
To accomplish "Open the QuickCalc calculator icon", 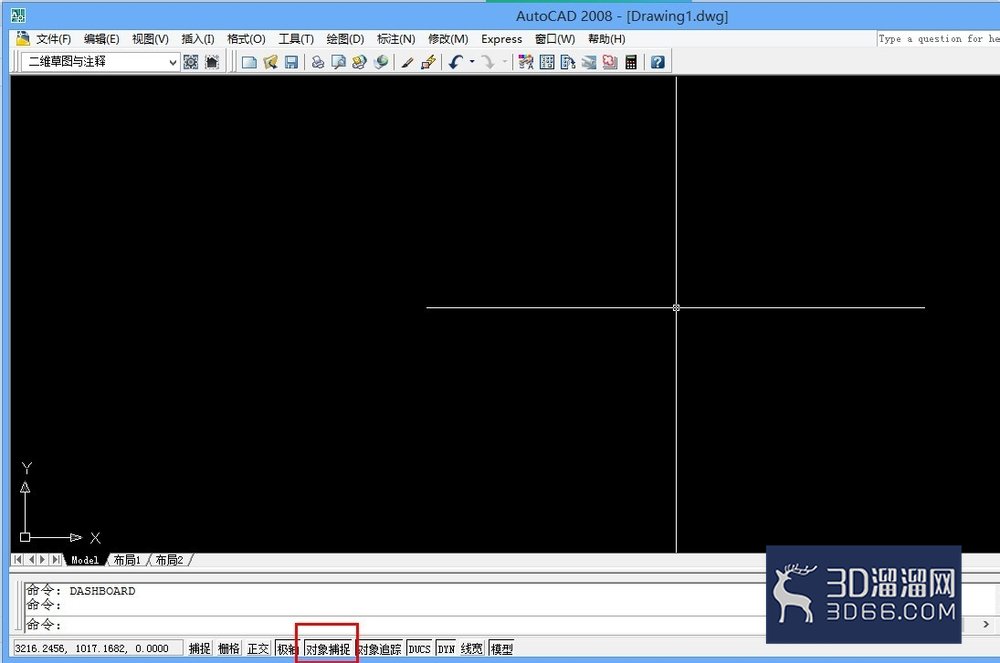I will point(631,62).
